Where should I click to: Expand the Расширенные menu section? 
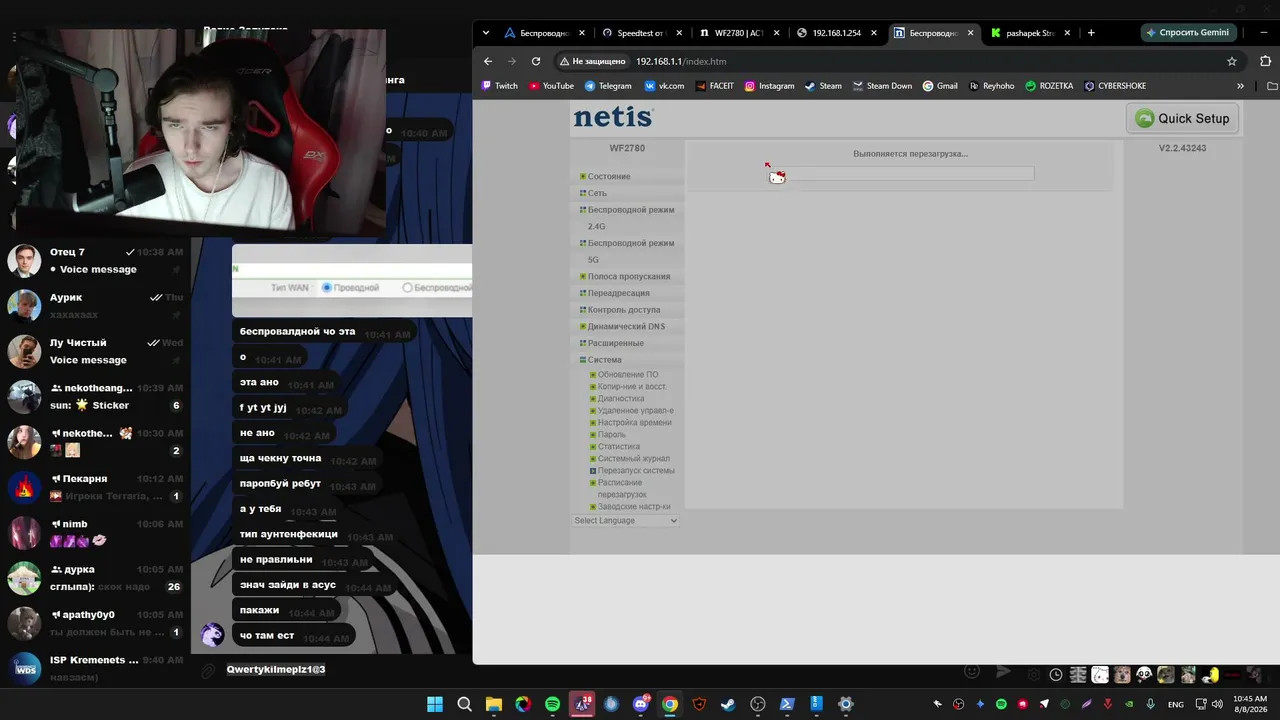coord(615,343)
